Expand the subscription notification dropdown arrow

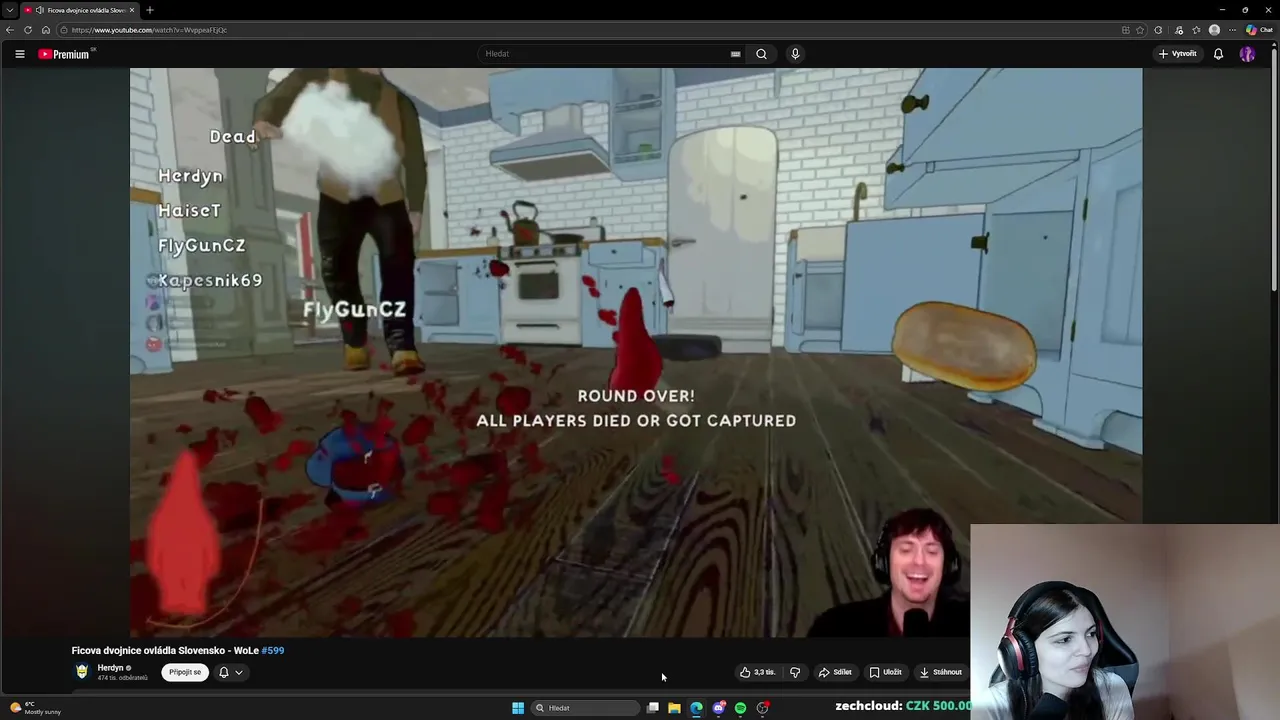[x=238, y=672]
